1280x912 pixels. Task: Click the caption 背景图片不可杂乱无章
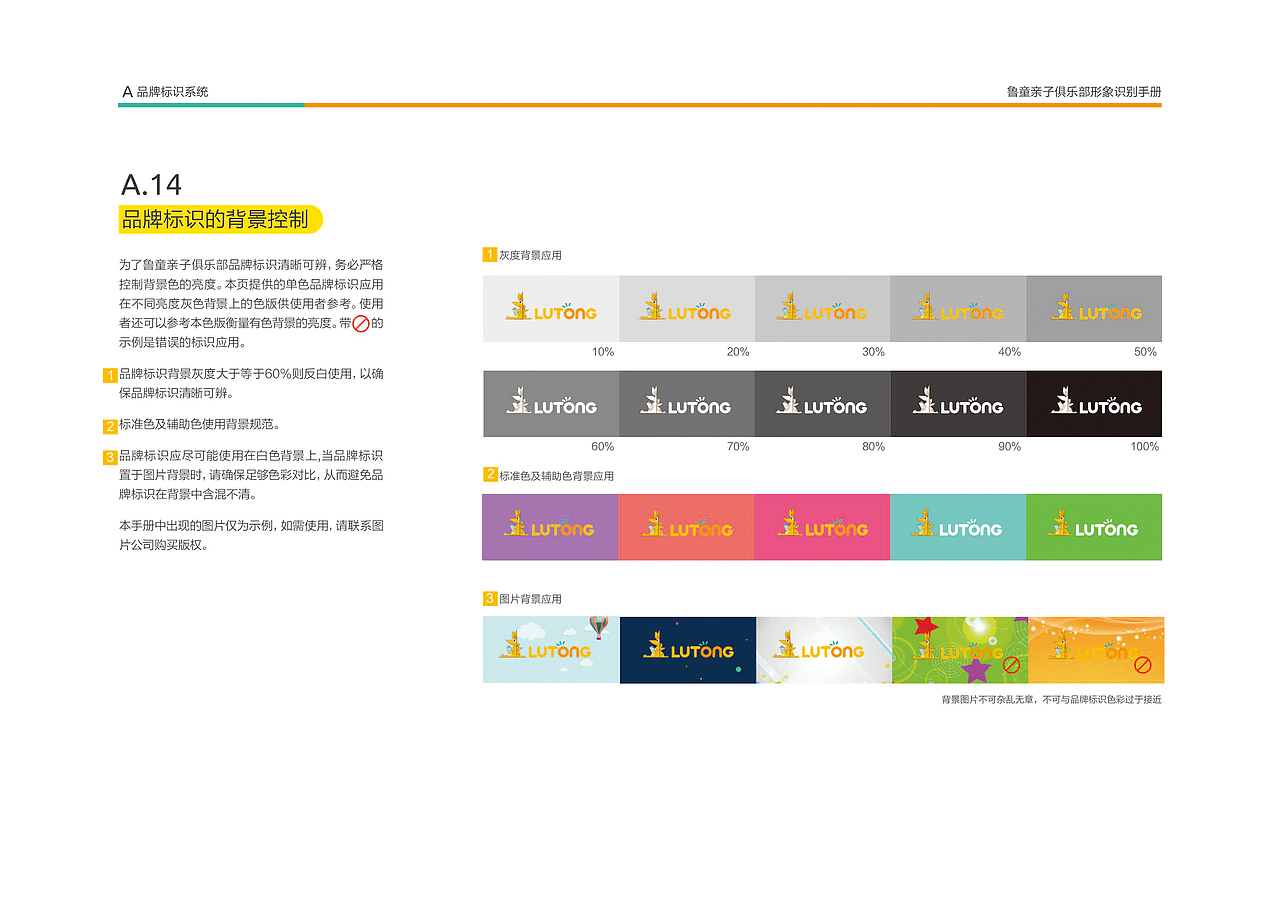click(988, 699)
